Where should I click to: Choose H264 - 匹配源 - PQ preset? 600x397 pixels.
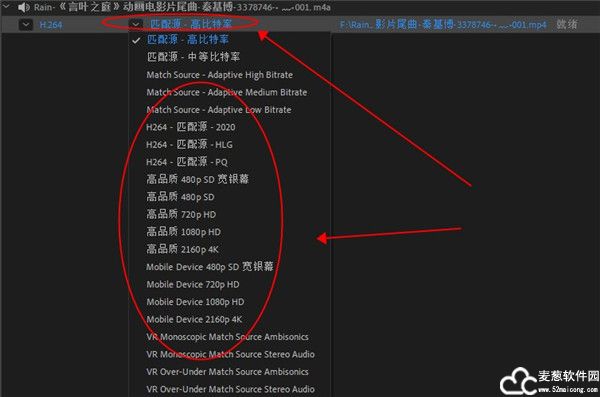click(187, 162)
